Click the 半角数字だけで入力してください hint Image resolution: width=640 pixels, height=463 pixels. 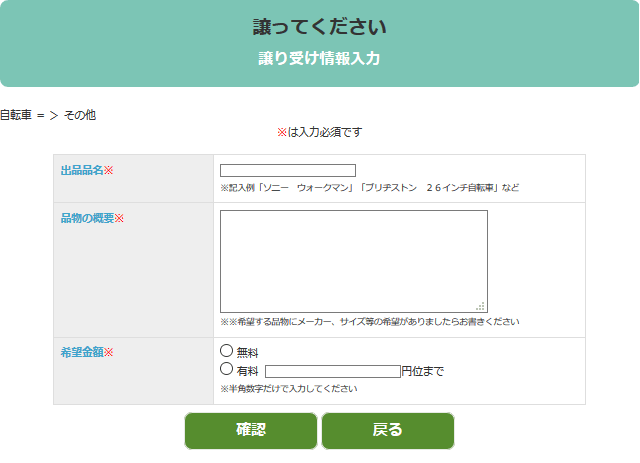pos(289,388)
